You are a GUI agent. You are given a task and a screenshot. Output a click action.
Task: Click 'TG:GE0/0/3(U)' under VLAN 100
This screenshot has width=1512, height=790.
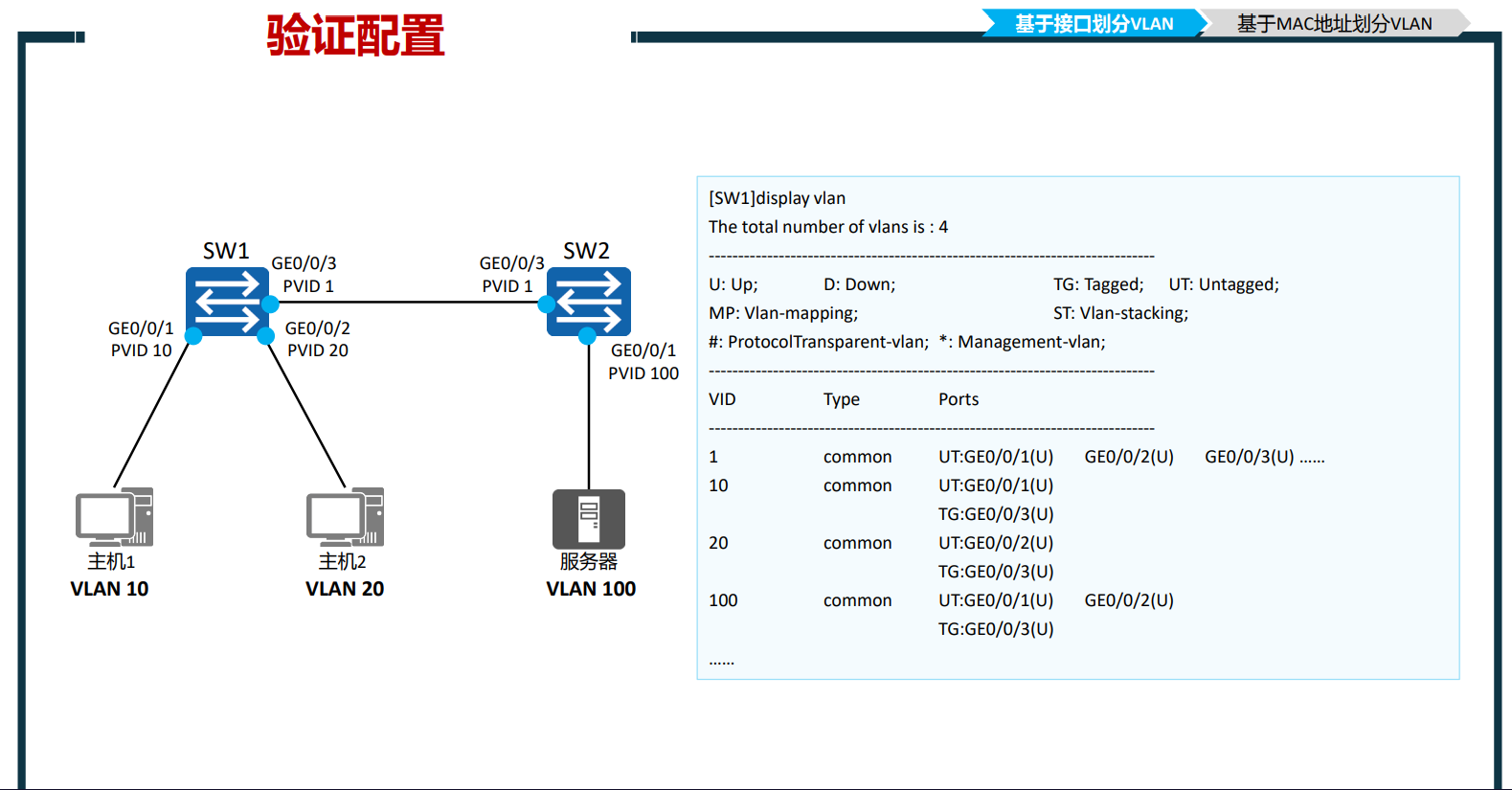(996, 629)
